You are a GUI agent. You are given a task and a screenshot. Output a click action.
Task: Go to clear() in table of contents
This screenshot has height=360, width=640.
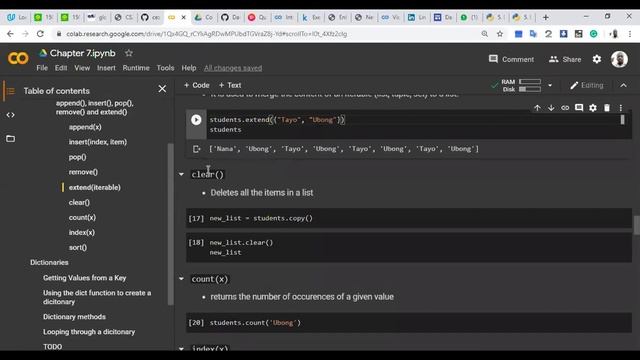tap(79, 202)
